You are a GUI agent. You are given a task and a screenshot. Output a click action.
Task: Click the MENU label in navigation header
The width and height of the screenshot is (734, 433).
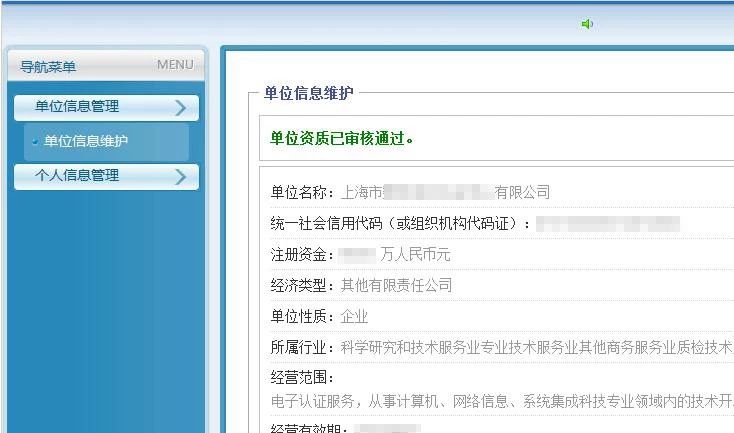coord(175,65)
